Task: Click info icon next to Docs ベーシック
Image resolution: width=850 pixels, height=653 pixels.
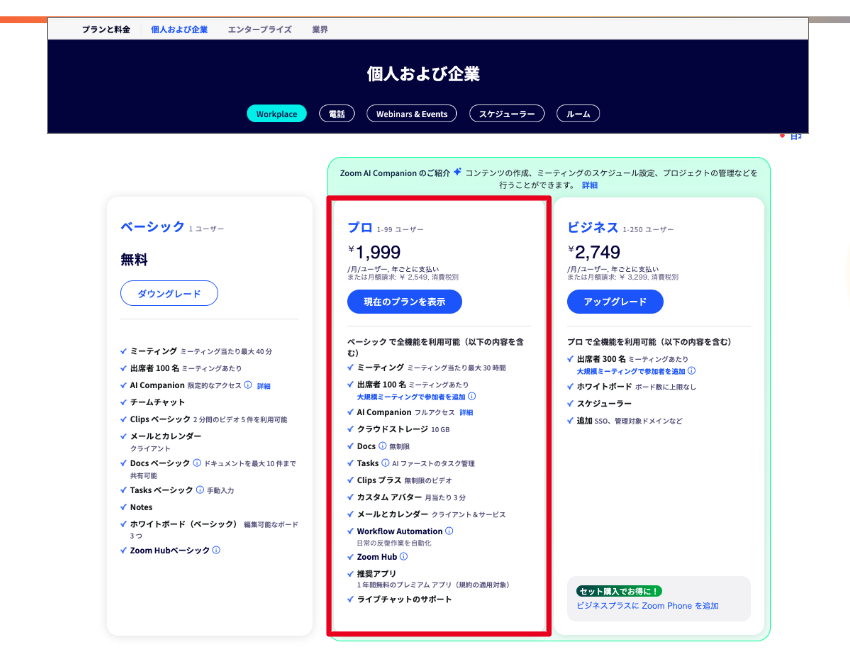Action: point(197,463)
